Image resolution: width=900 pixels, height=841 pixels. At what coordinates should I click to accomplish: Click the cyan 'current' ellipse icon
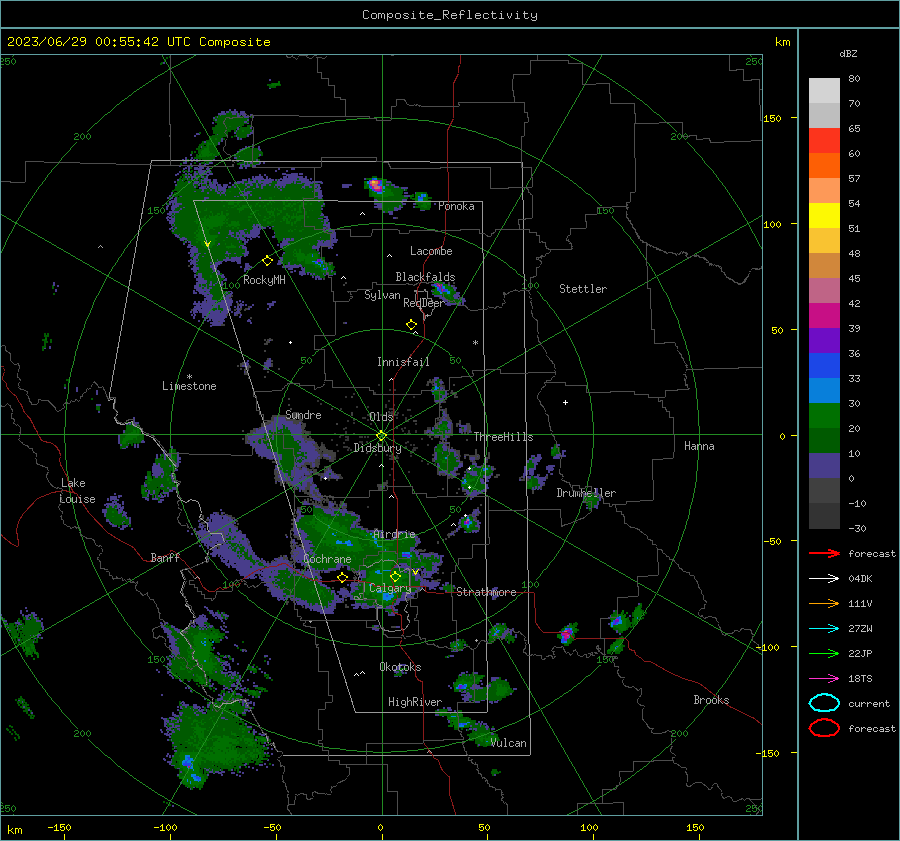click(824, 703)
